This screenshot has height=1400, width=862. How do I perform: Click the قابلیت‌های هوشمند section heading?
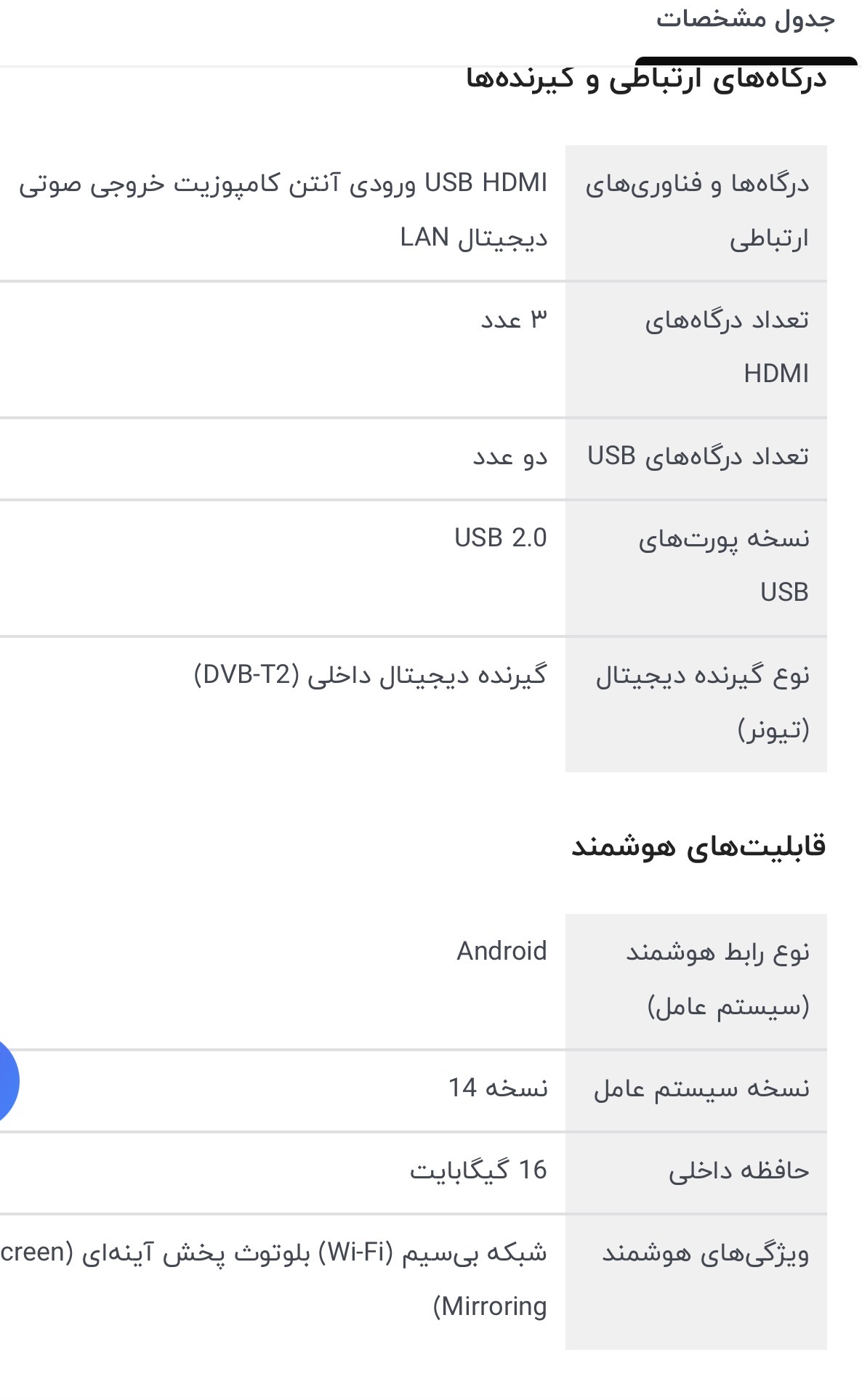(698, 847)
